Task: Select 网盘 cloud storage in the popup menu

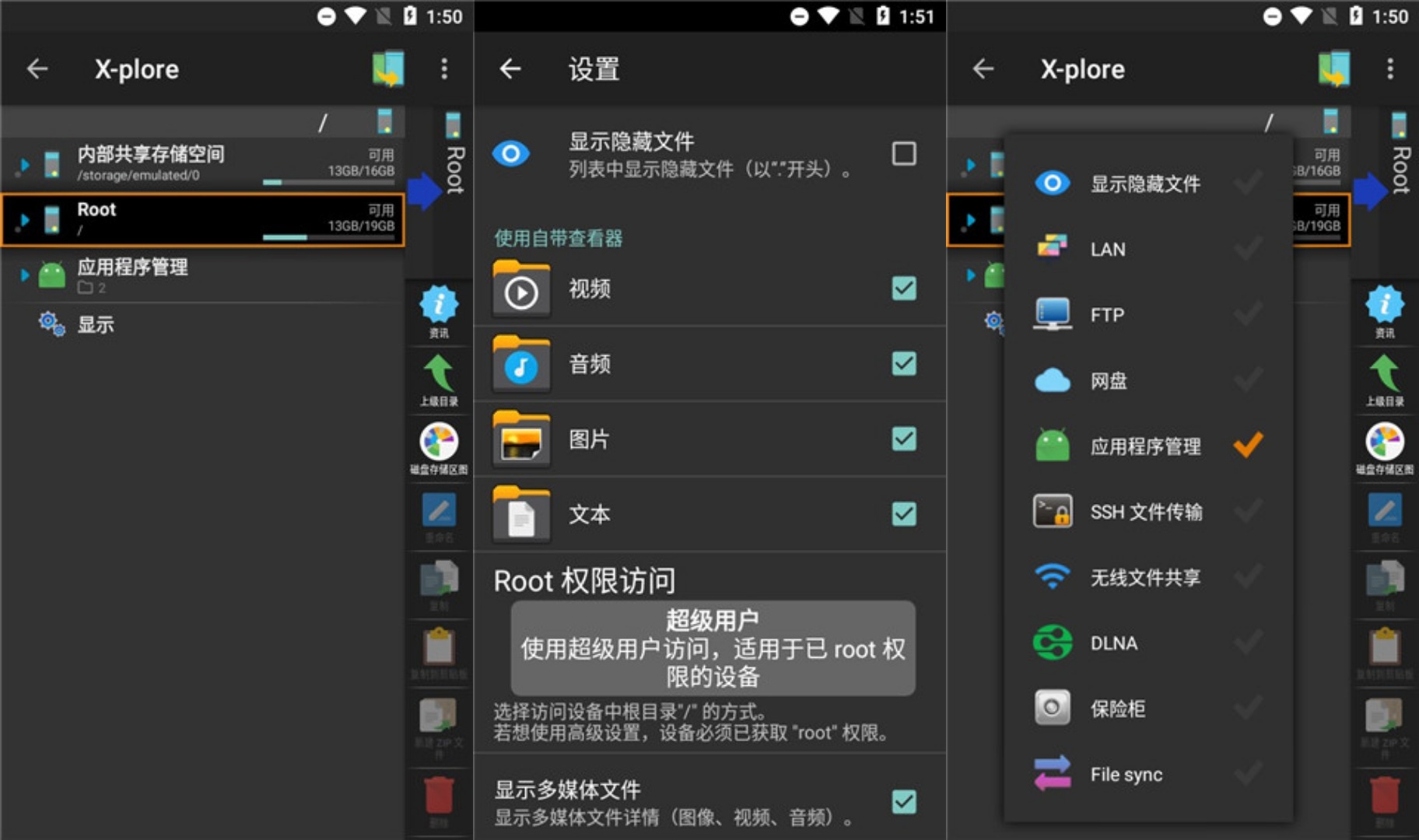Action: pos(1148,380)
